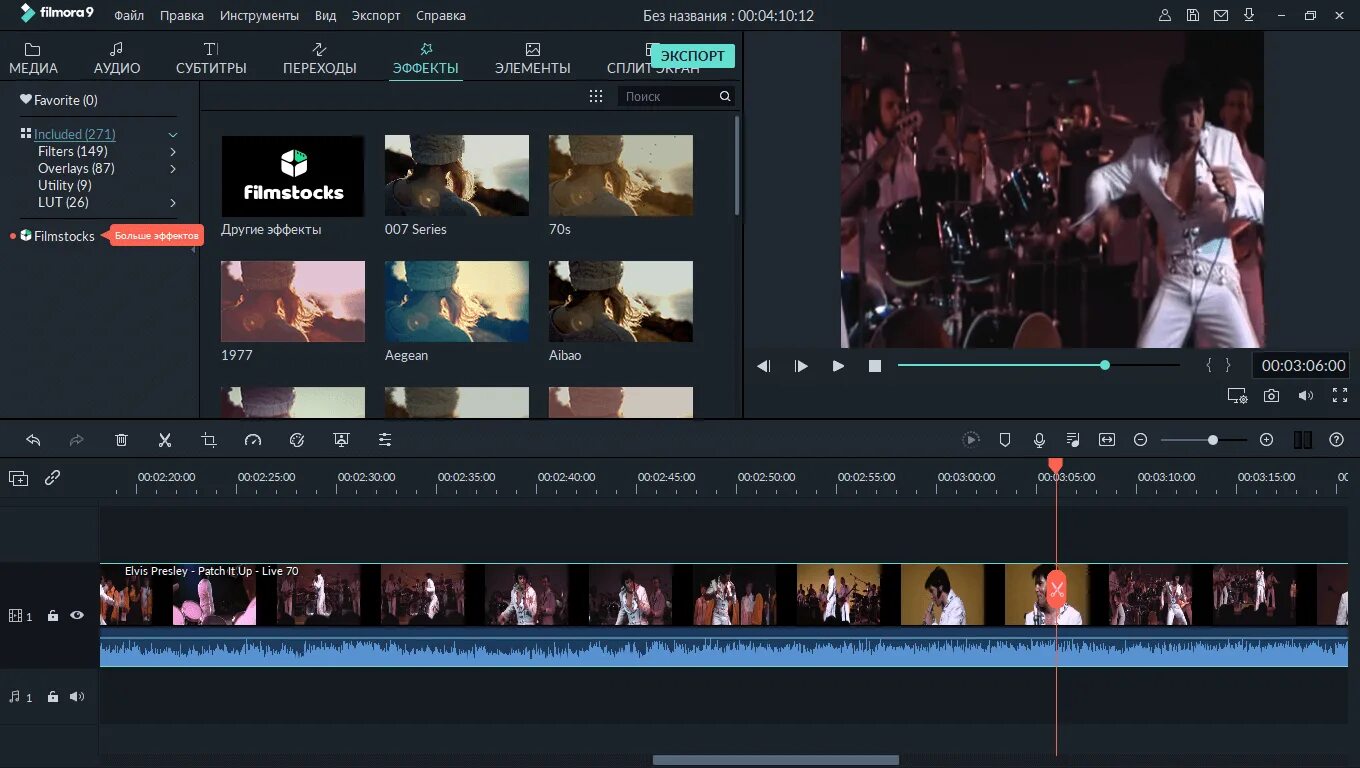Image resolution: width=1360 pixels, height=768 pixels.
Task: Delete selected clip with trash icon
Action: point(121,440)
